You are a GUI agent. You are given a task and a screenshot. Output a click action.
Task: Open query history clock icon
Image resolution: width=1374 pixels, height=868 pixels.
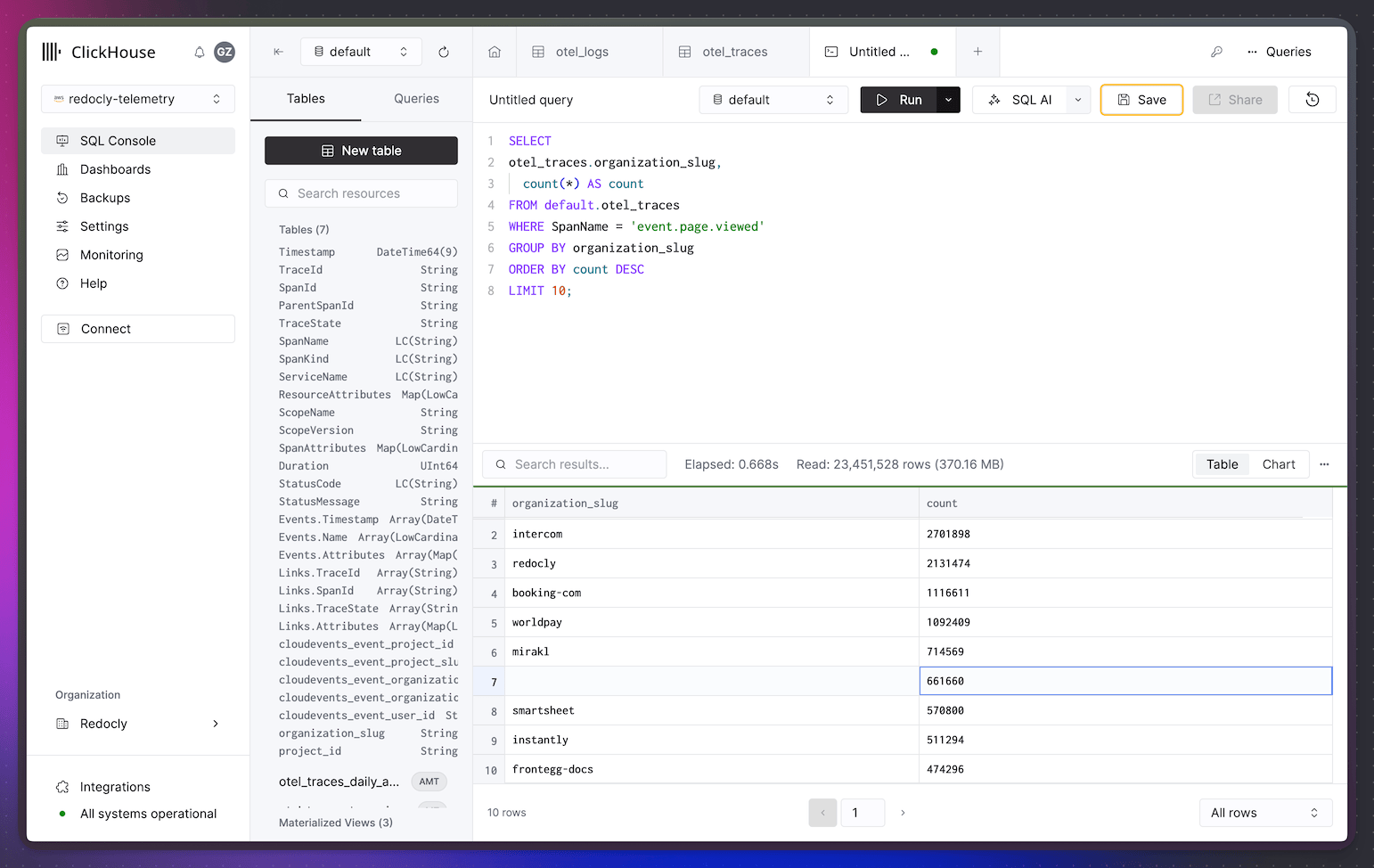pos(1313,100)
